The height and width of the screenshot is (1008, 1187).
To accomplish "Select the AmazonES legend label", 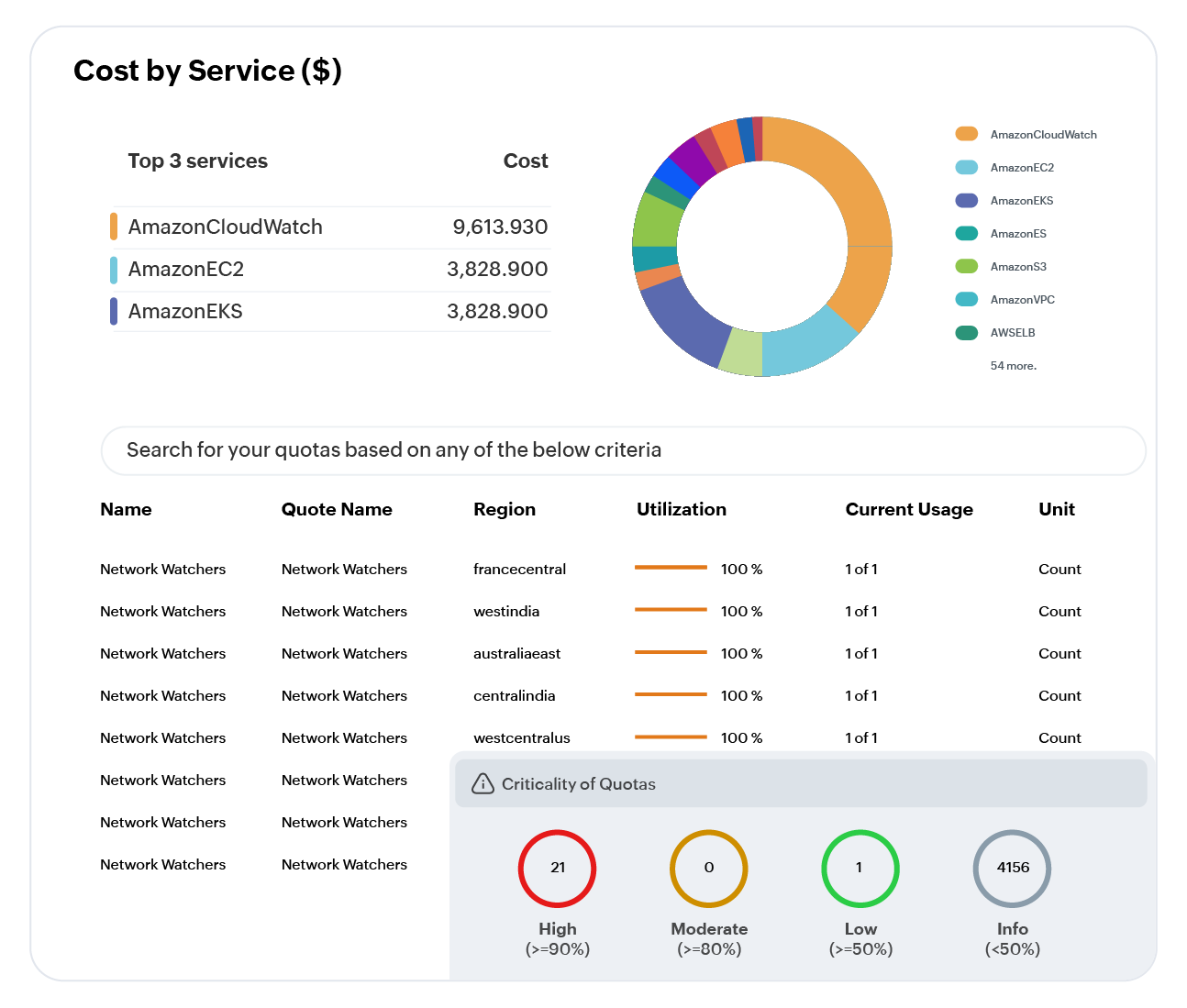I will click(1018, 233).
